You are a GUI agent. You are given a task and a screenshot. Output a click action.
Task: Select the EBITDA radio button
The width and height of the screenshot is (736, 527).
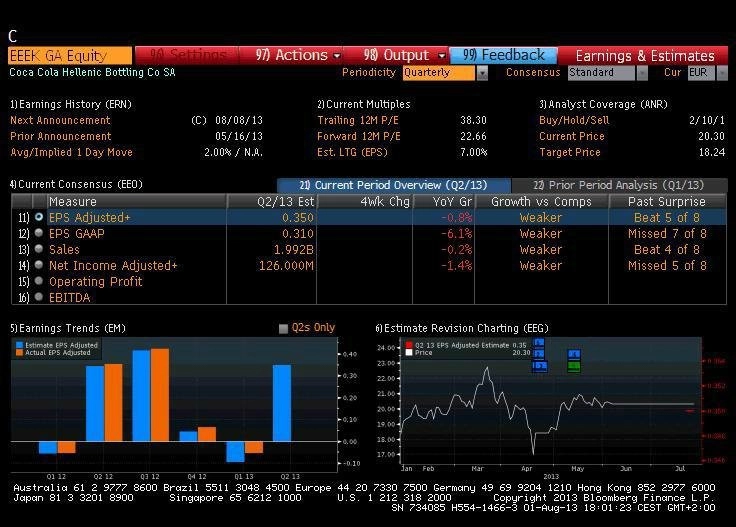39,297
